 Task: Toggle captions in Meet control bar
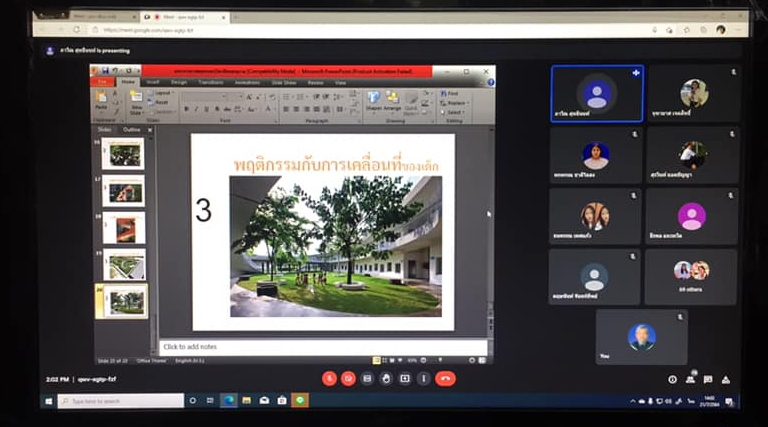click(x=367, y=379)
